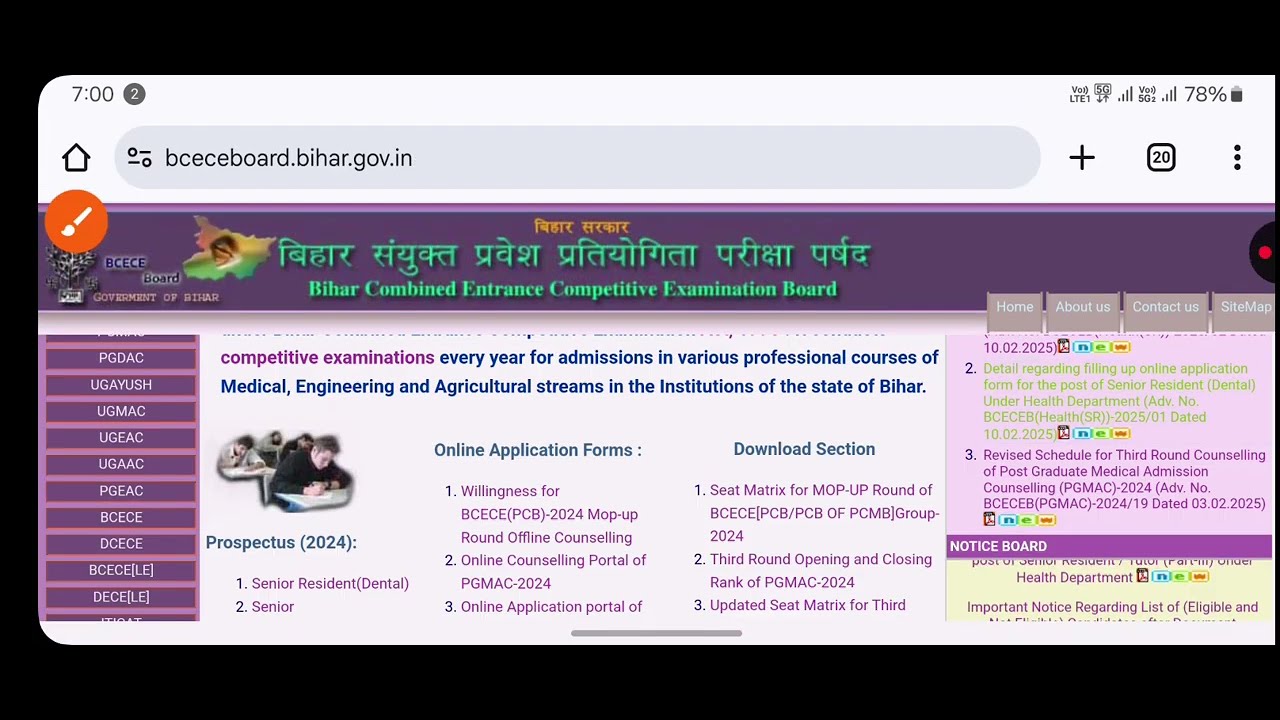Tap notification count badge in status bar
The height and width of the screenshot is (720, 1280).
click(x=134, y=94)
